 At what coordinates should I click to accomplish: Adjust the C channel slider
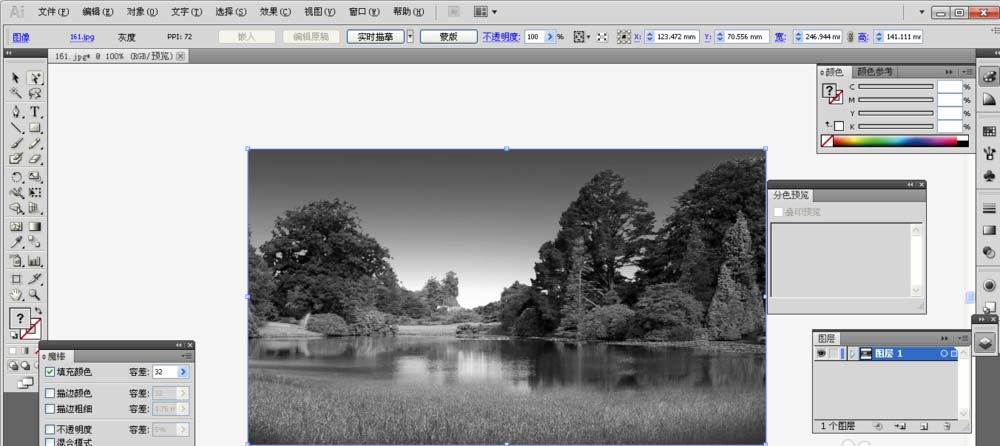click(895, 86)
